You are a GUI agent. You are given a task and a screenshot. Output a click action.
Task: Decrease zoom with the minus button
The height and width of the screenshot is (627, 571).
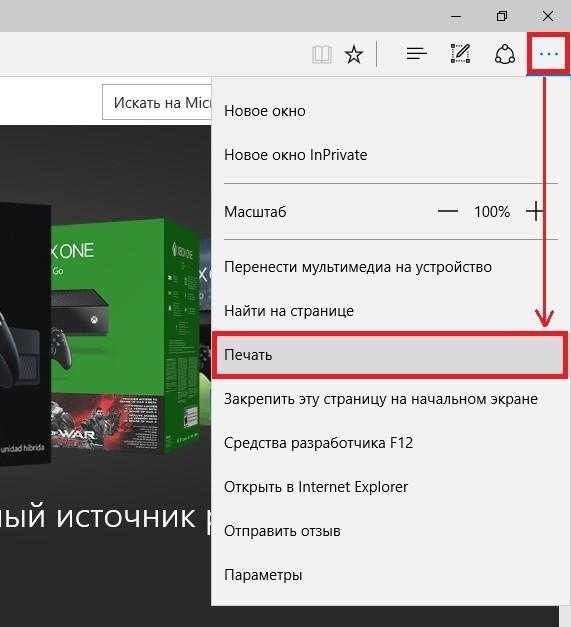(448, 211)
